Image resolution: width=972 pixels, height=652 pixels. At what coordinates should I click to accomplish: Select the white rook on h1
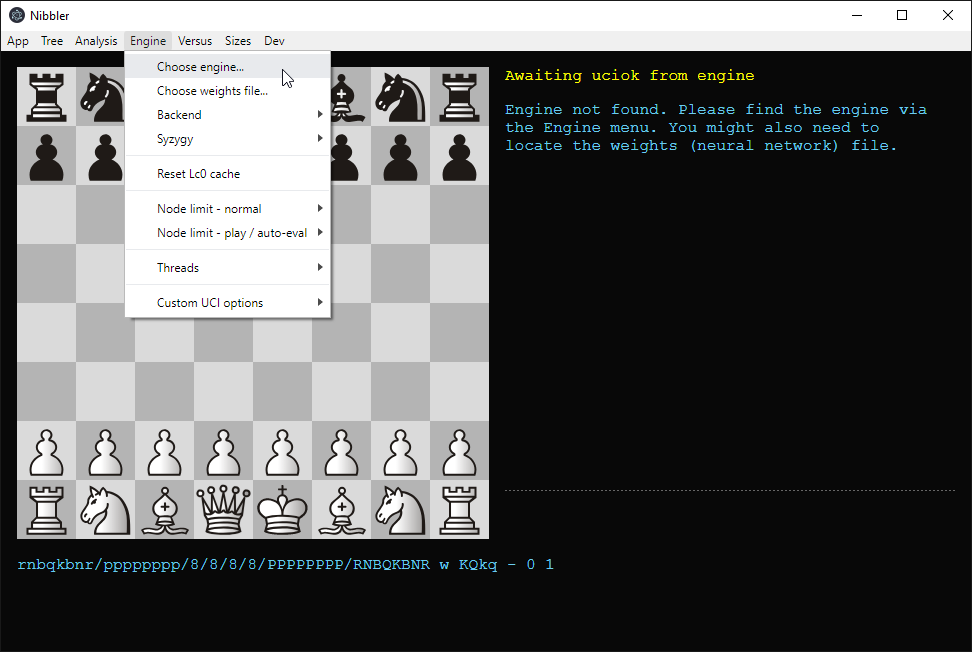click(x=460, y=509)
